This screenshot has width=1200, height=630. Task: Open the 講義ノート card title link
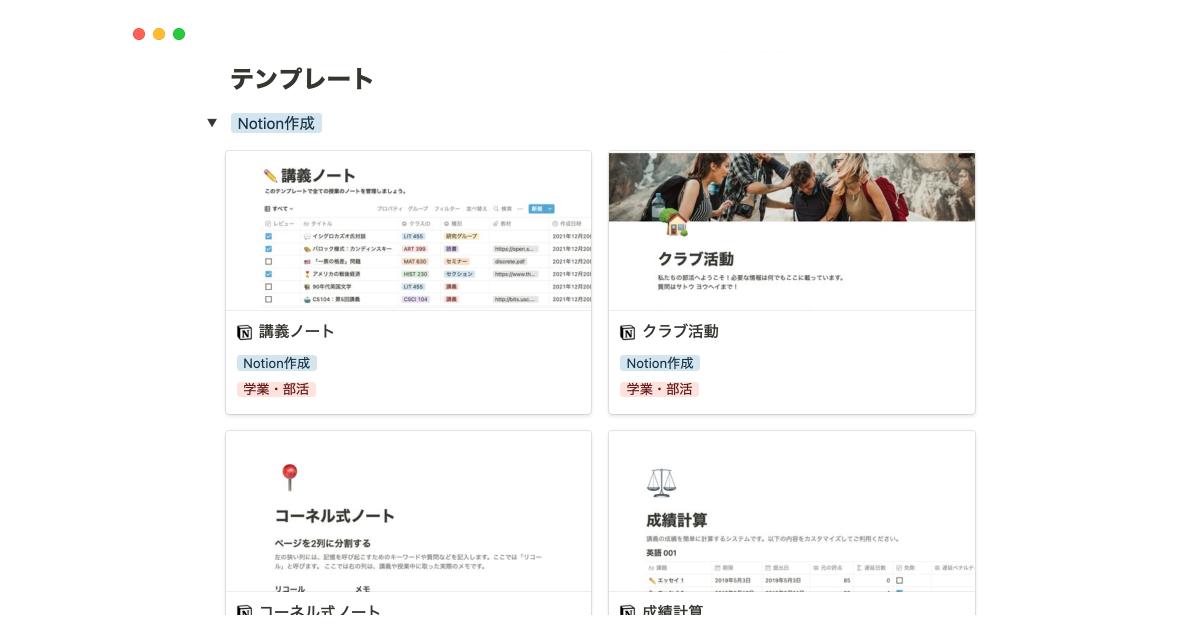pos(297,332)
